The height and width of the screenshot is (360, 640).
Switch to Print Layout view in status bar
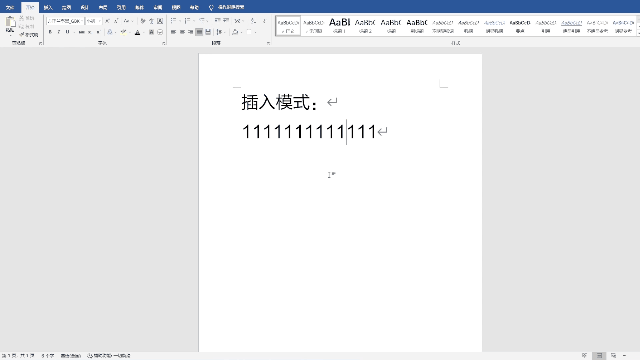pos(599,356)
